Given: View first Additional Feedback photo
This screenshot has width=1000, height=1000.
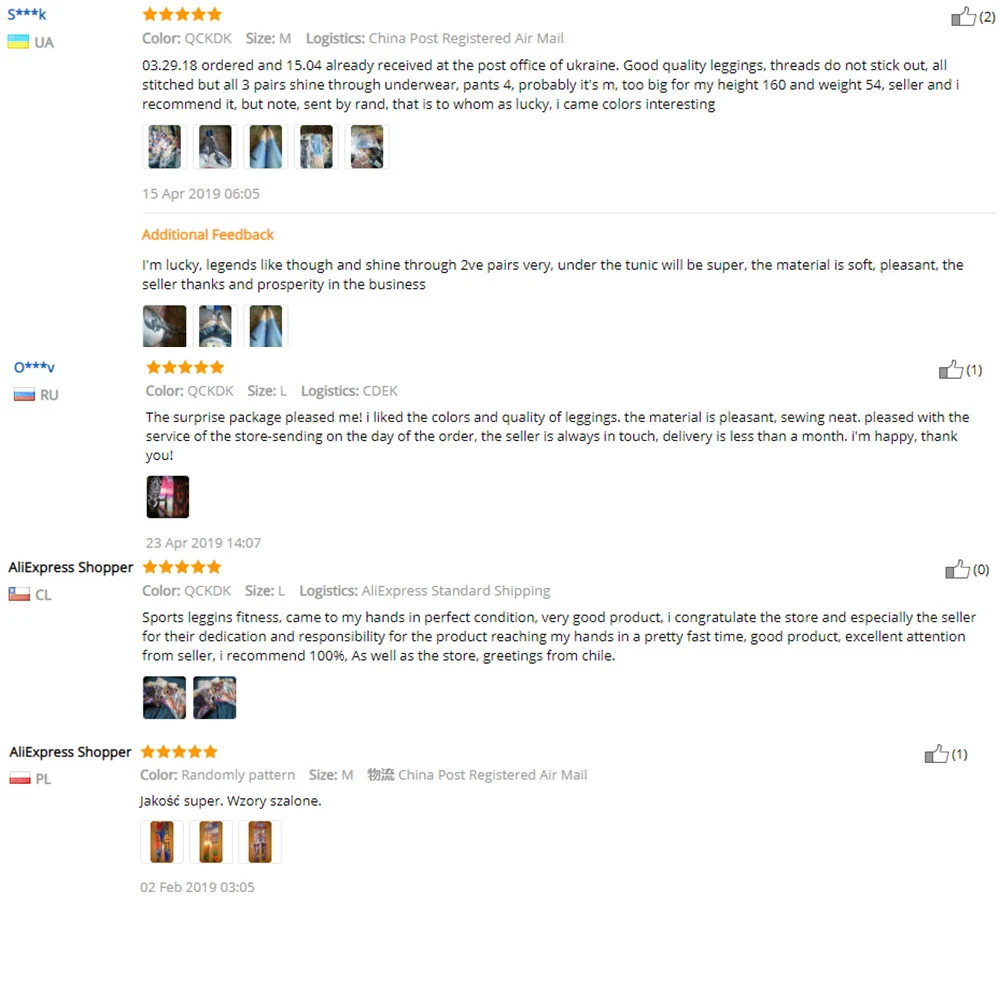Looking at the screenshot, I should point(165,326).
